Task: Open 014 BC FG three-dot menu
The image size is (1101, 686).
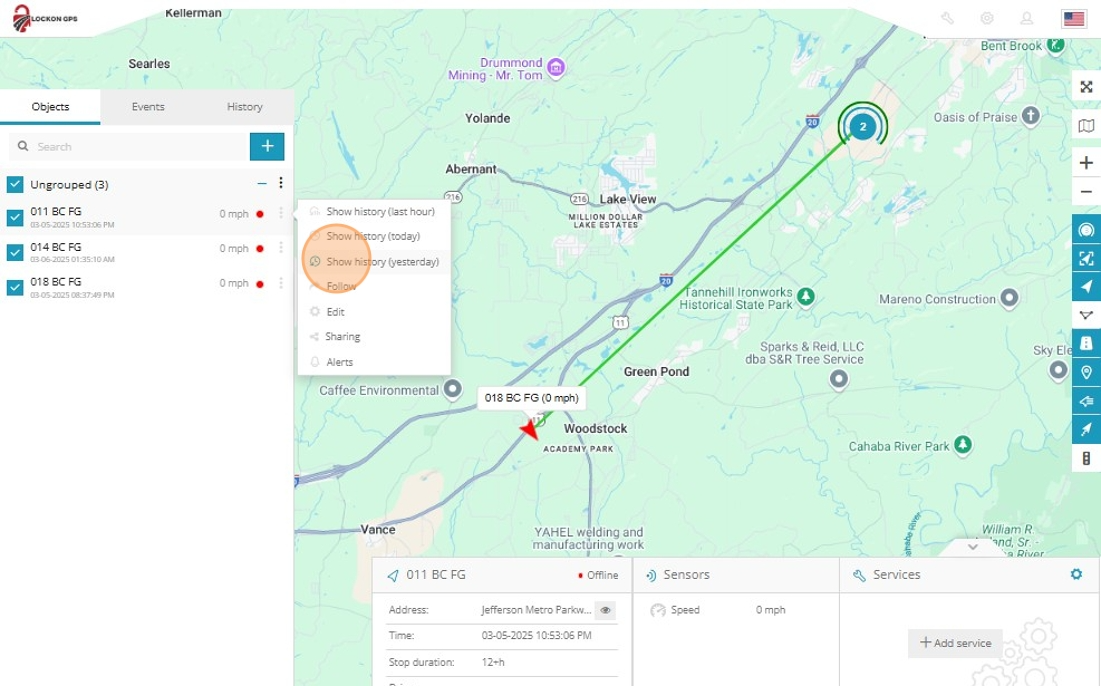Action: (281, 247)
